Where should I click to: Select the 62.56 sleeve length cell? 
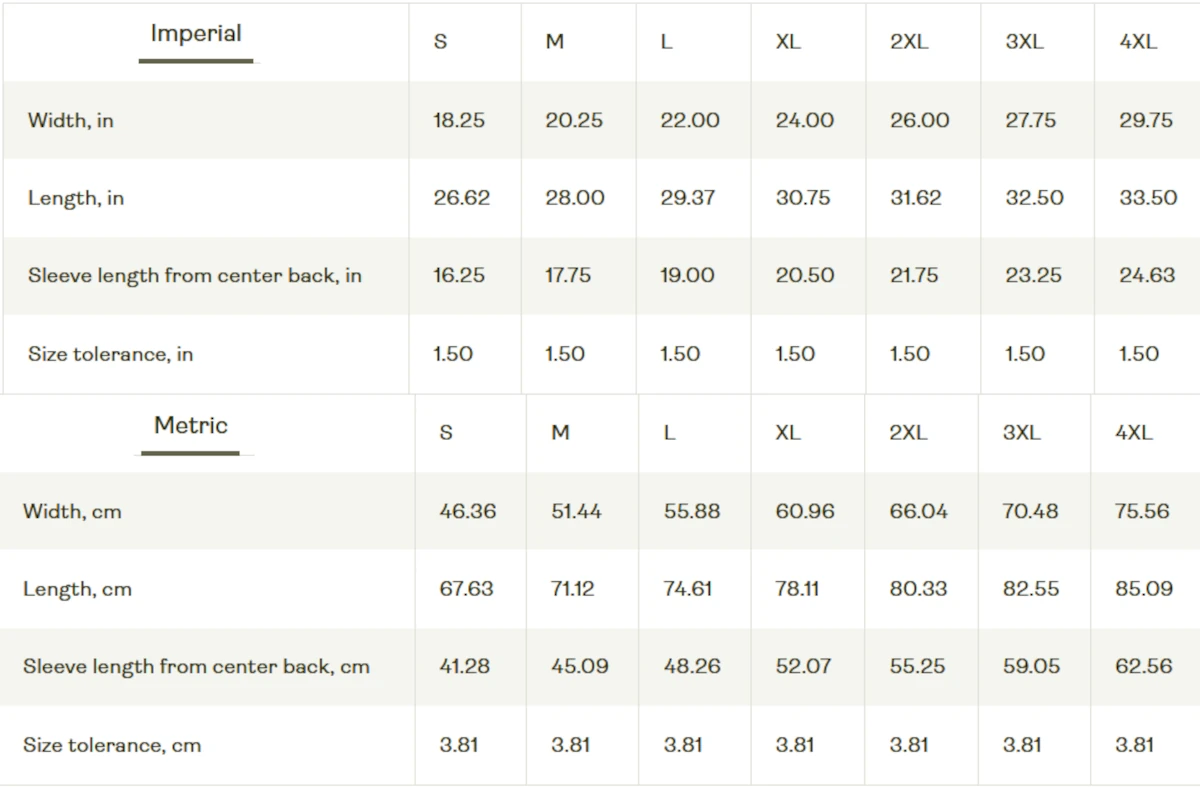1144,666
